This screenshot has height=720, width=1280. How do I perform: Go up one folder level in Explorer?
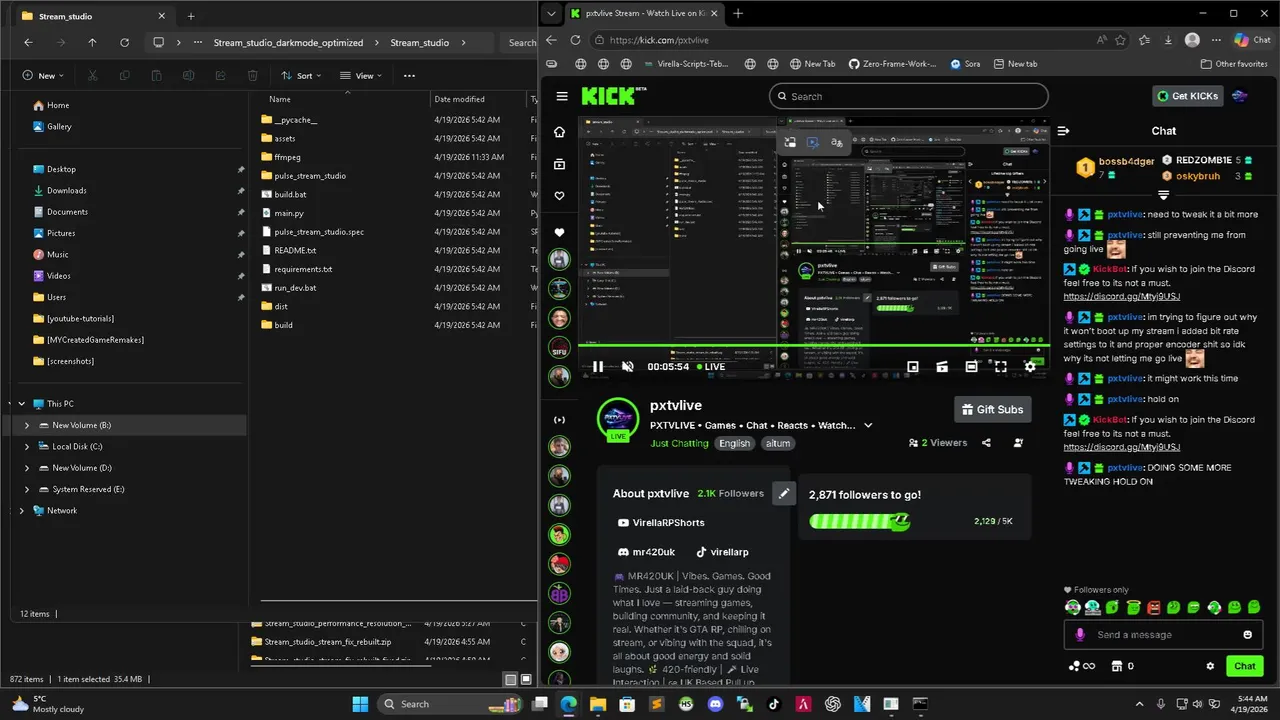pyautogui.click(x=92, y=43)
